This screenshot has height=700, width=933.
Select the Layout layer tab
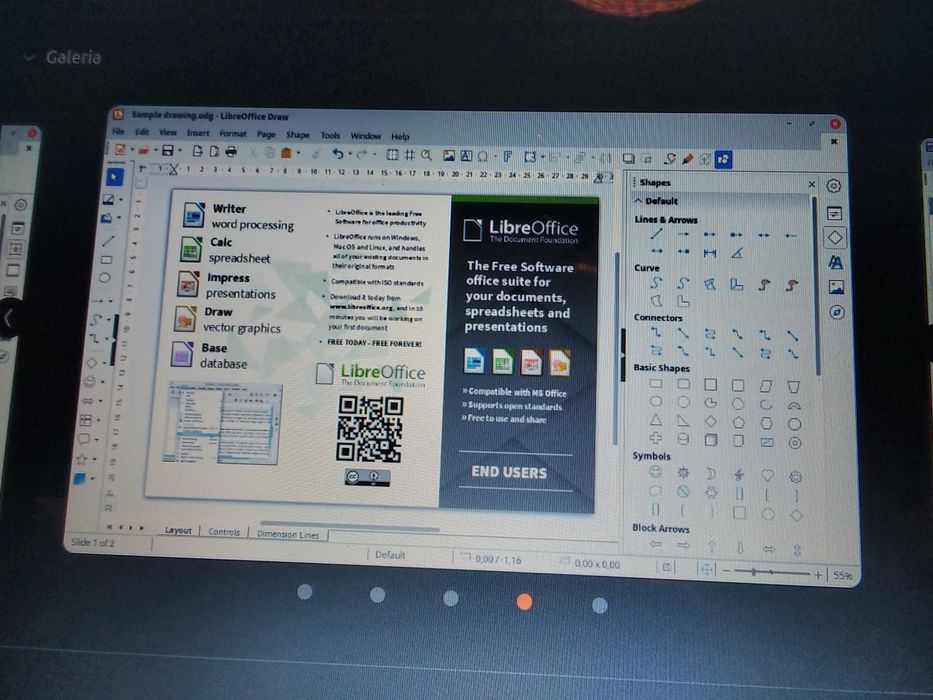point(178,530)
